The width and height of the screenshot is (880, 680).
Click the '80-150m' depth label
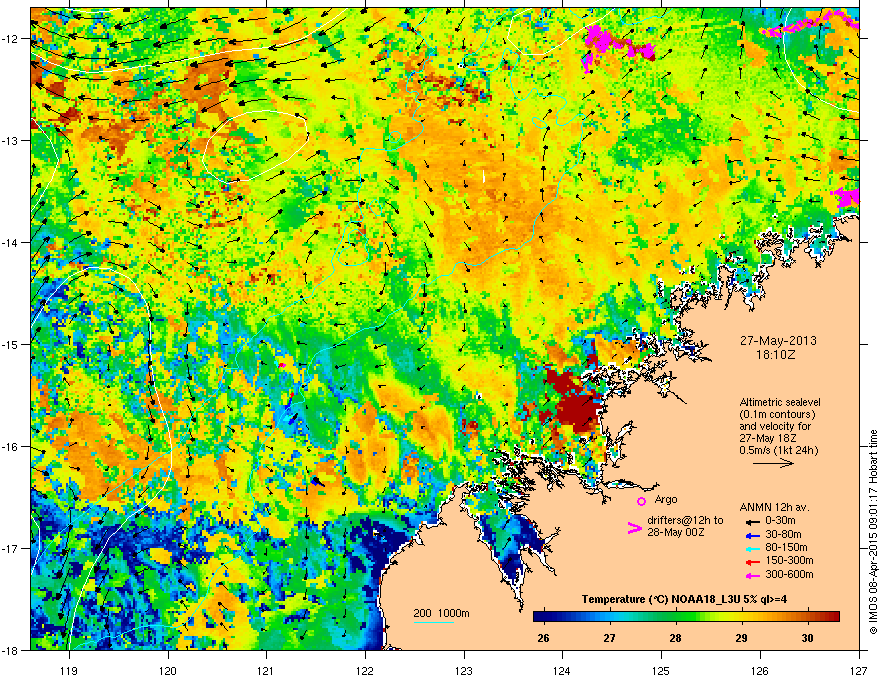click(786, 547)
